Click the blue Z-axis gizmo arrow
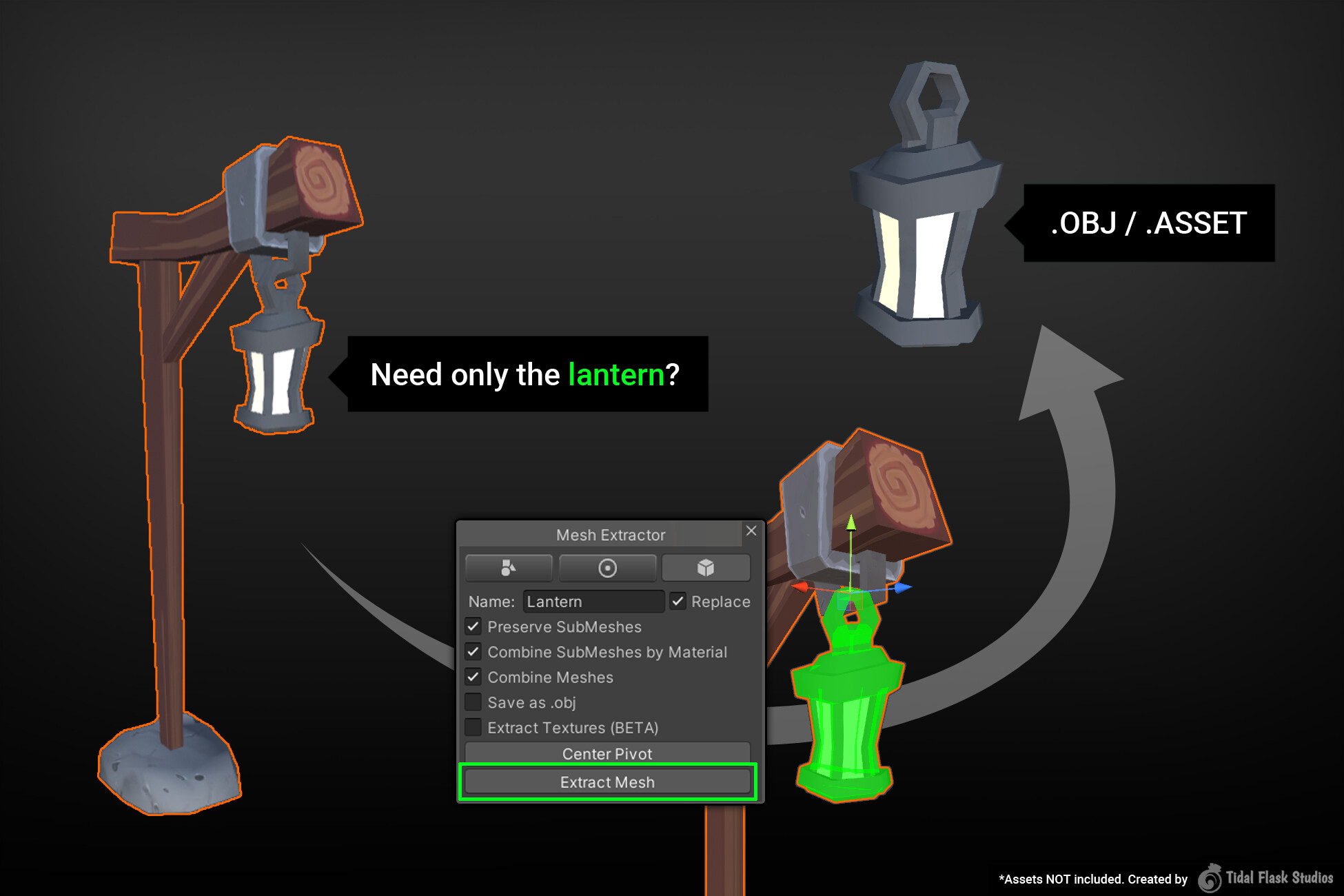Screen dimensions: 1344x896 902,589
